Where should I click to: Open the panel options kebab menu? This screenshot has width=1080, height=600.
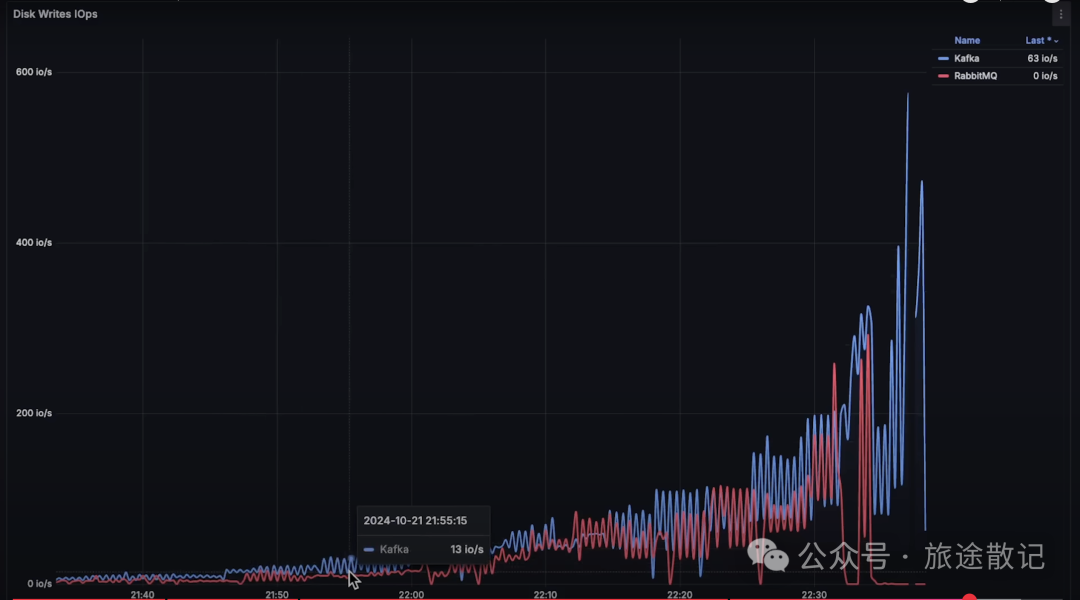tap(1061, 14)
